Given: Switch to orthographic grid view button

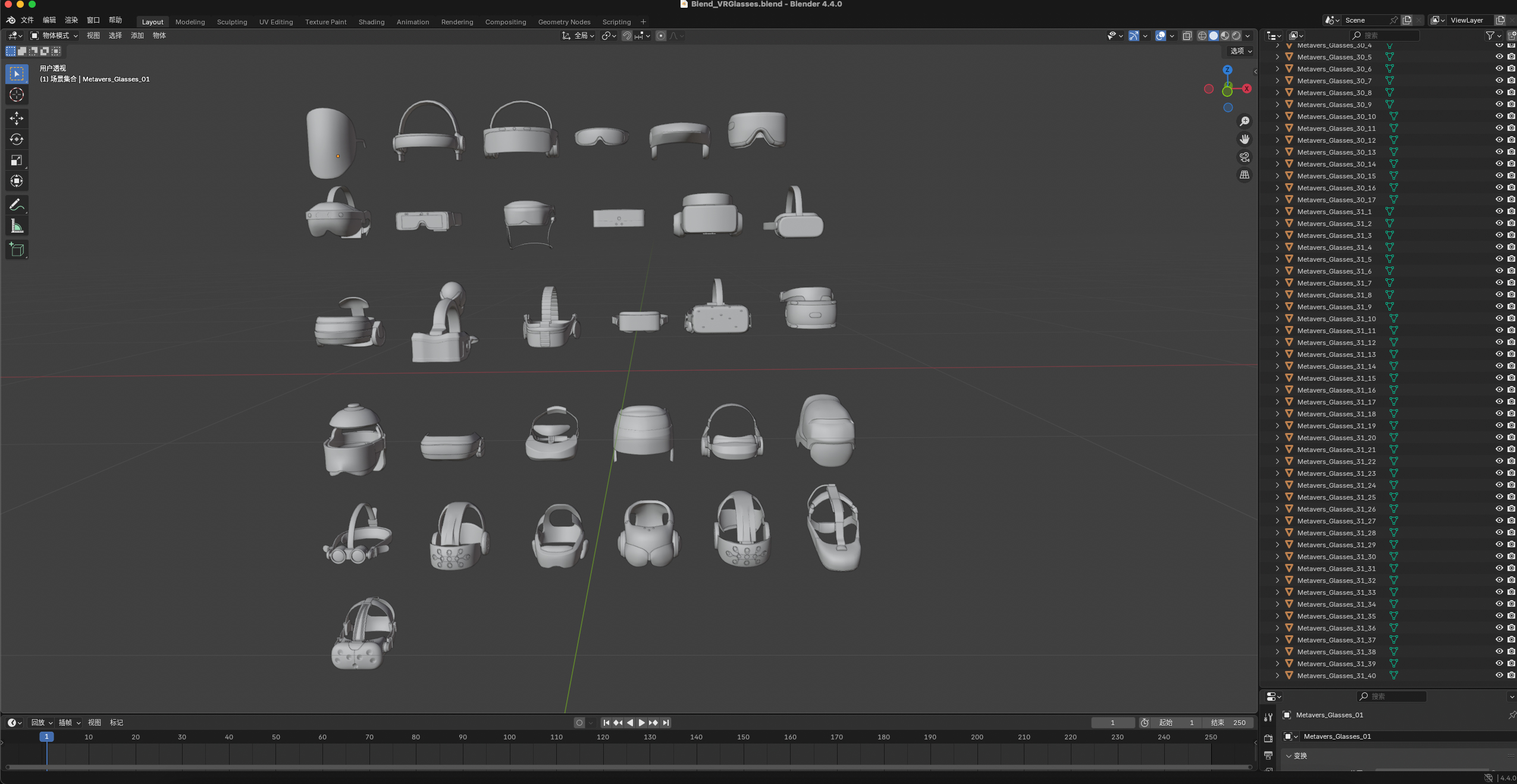Looking at the screenshot, I should point(1245,175).
